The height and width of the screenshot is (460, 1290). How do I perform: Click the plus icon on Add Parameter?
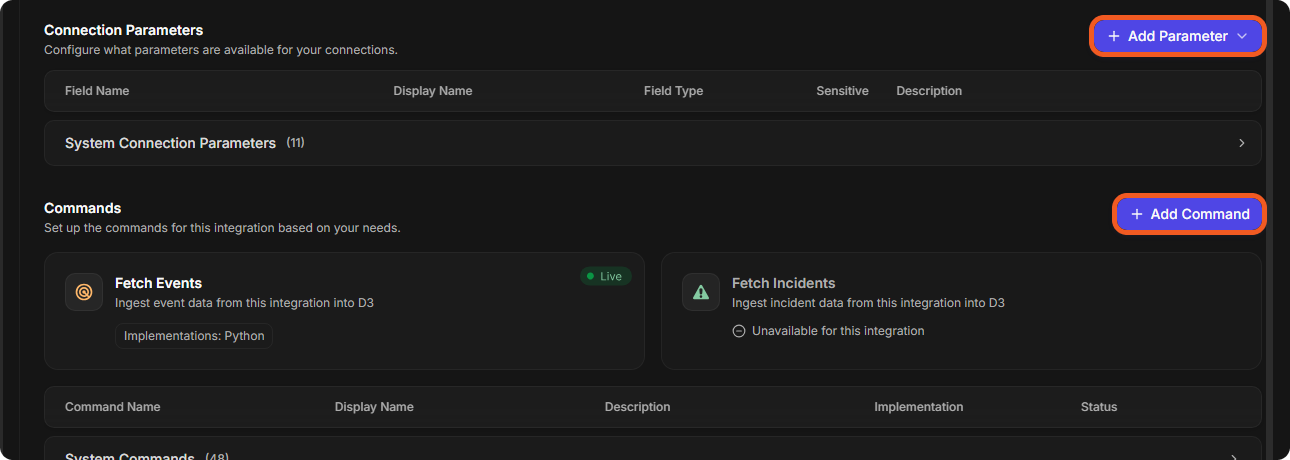[x=1114, y=36]
